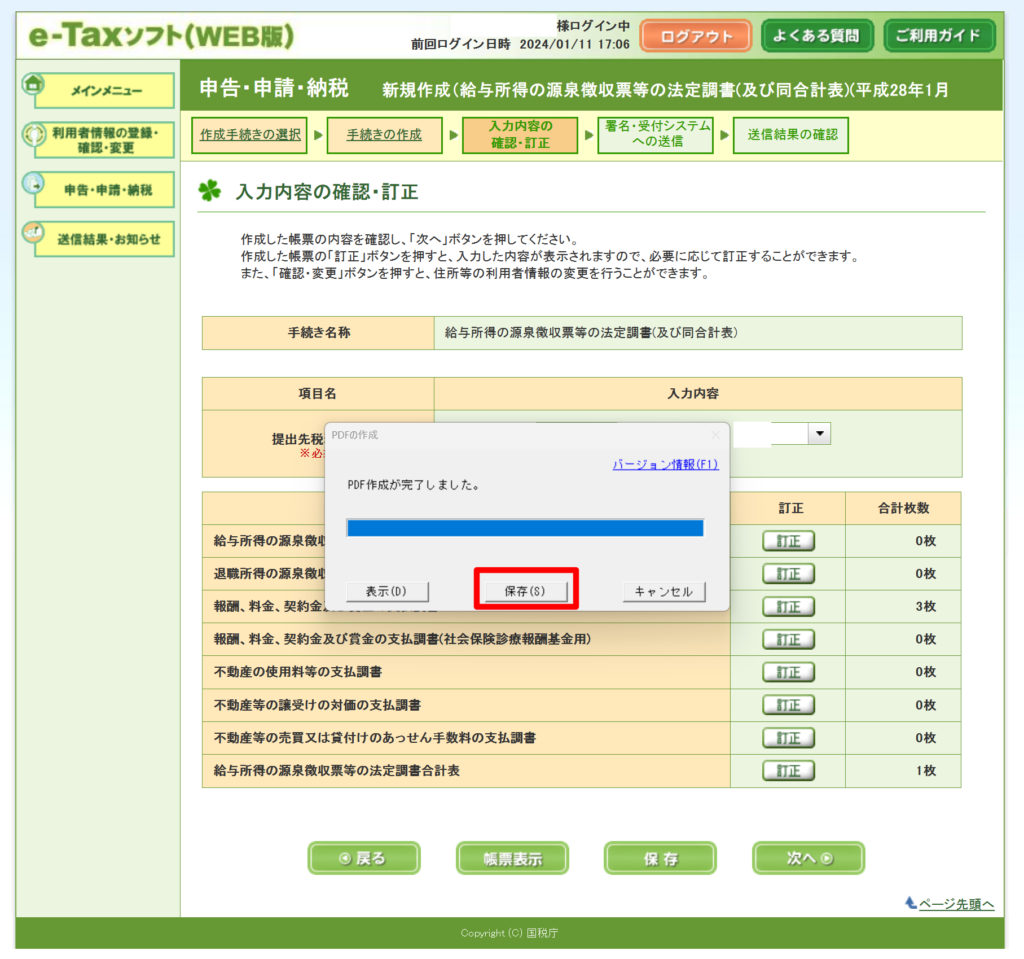Image resolution: width=1024 pixels, height=959 pixels.
Task: Click the Main Menu (メインメニュー) home icon
Action: click(x=32, y=86)
